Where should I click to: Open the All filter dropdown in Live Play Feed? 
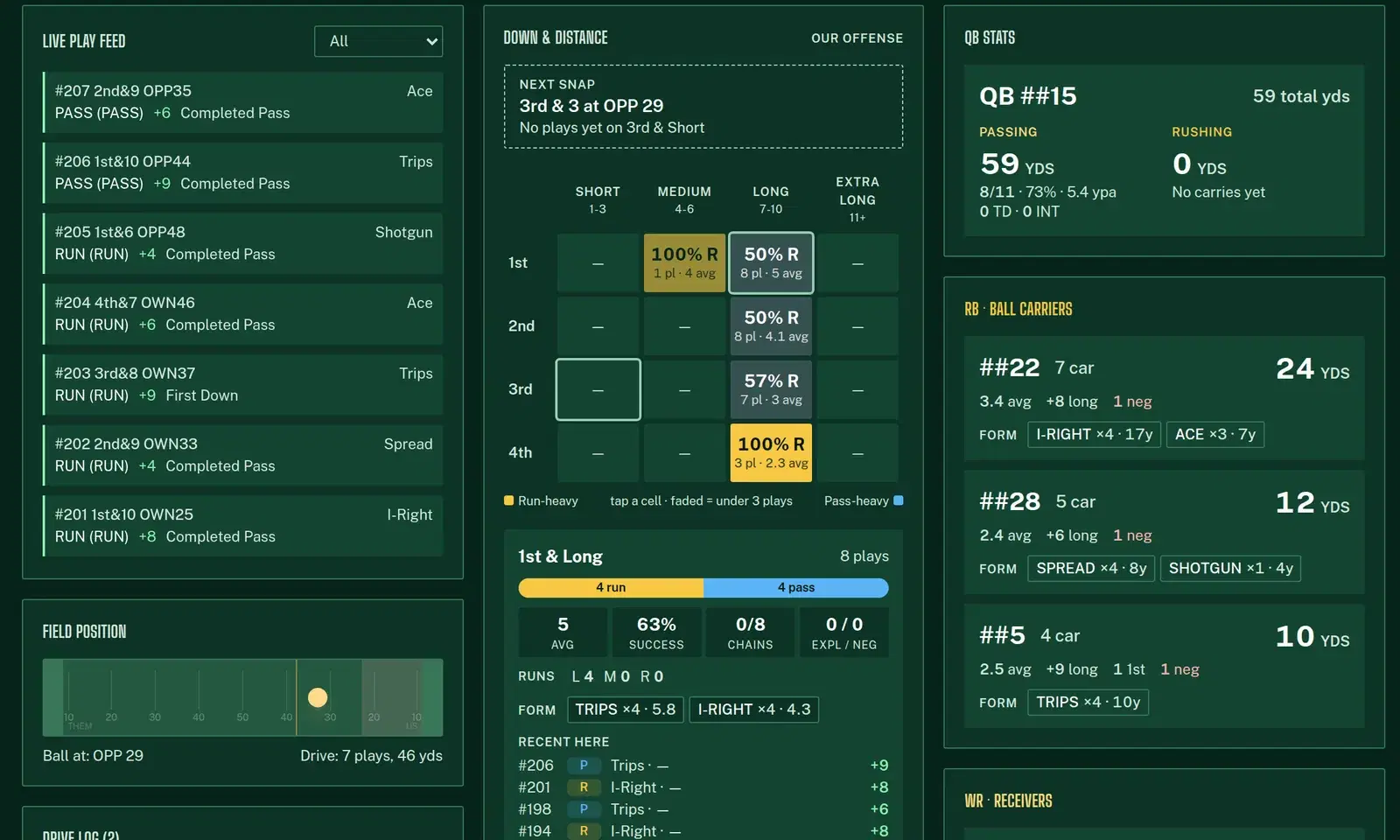tap(378, 41)
